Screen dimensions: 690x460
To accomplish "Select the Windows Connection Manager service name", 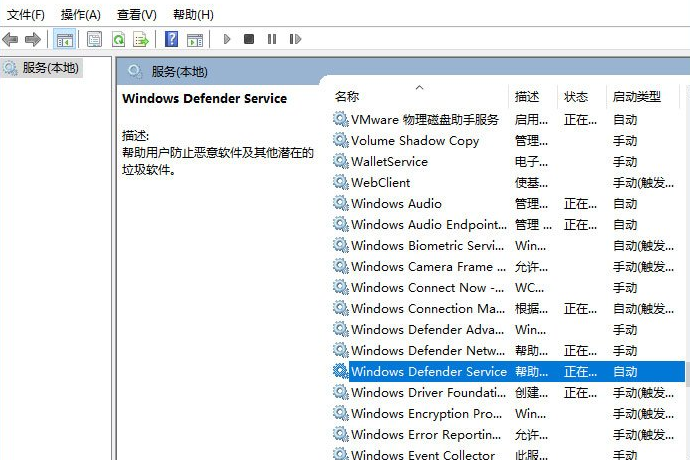I will coord(428,309).
